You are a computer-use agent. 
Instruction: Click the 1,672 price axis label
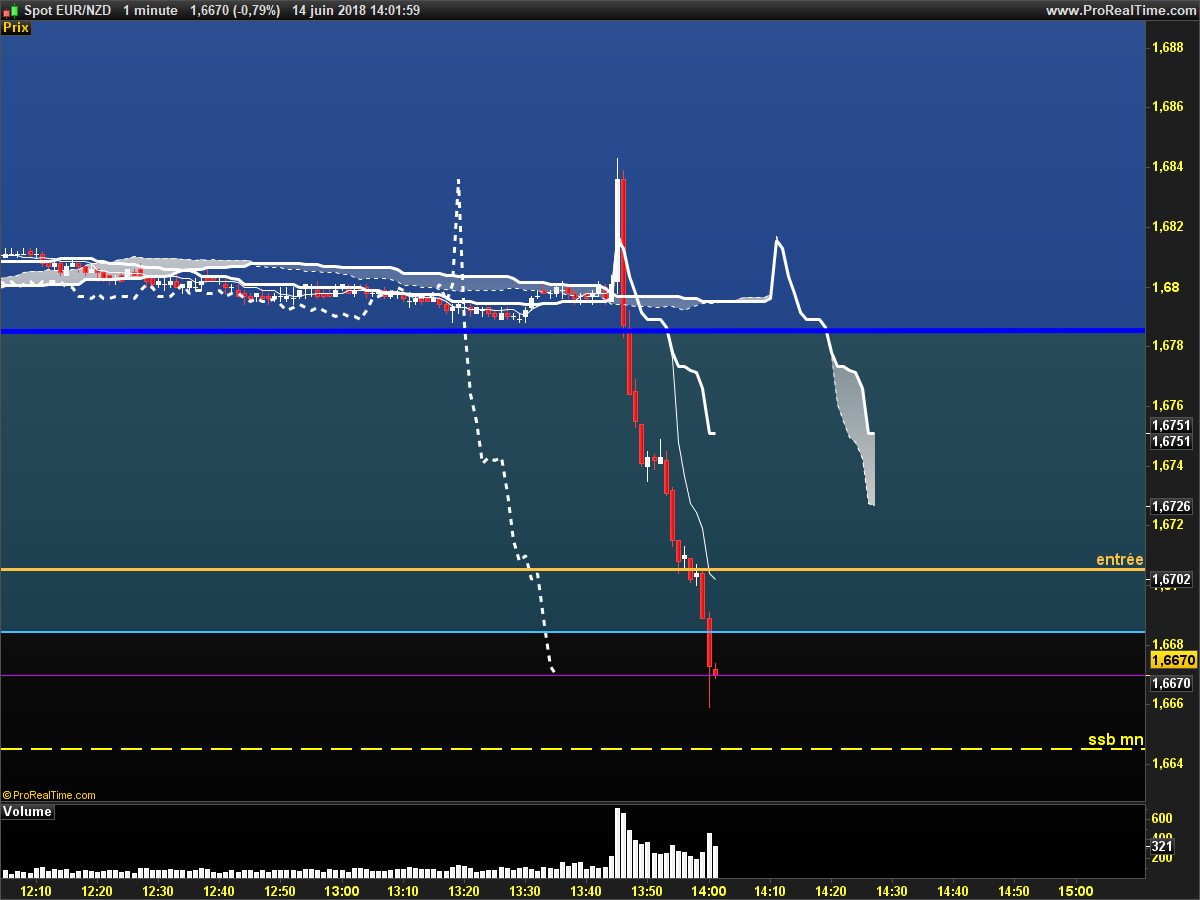(x=1168, y=524)
